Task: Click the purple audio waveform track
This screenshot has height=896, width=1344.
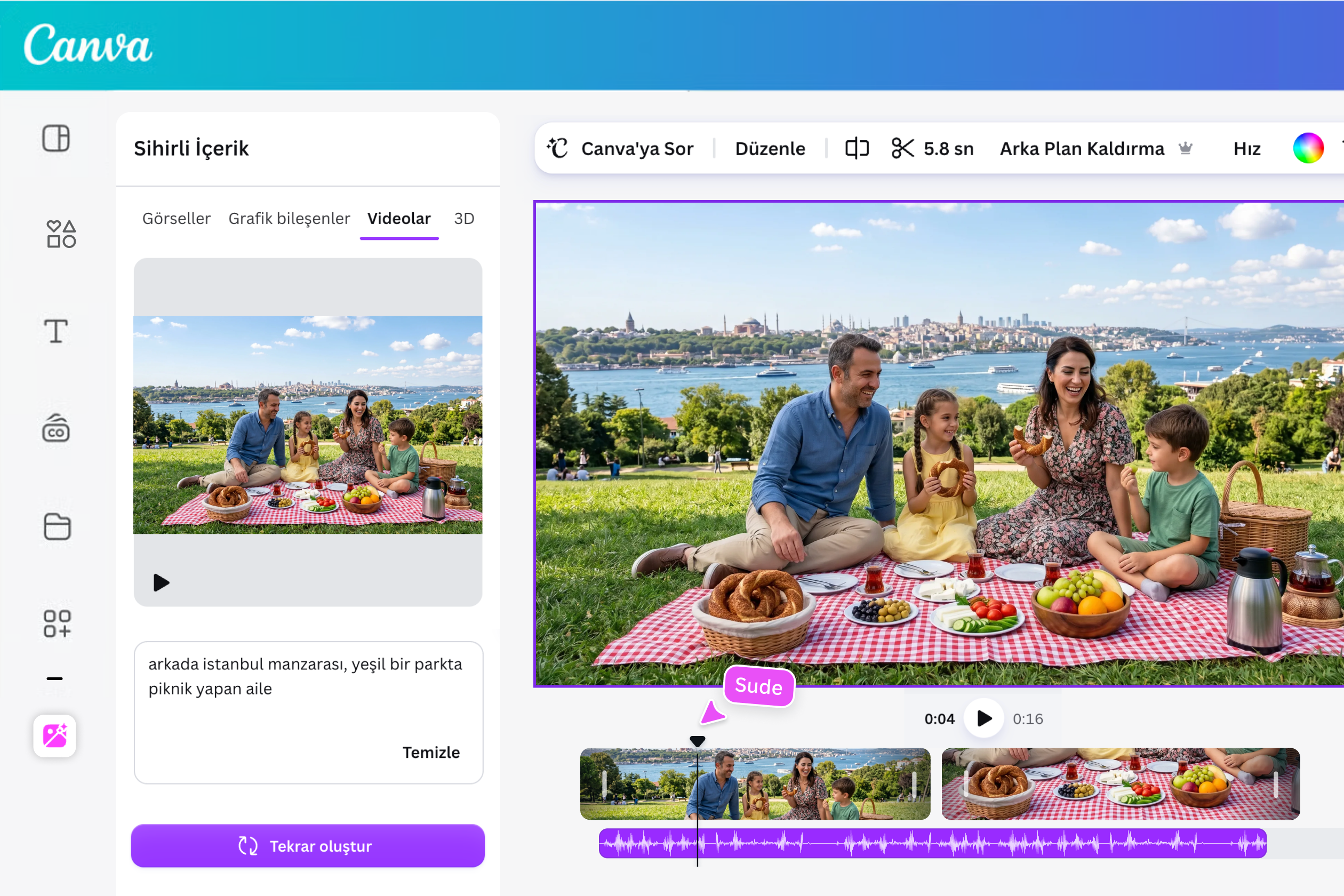Action: tap(933, 843)
